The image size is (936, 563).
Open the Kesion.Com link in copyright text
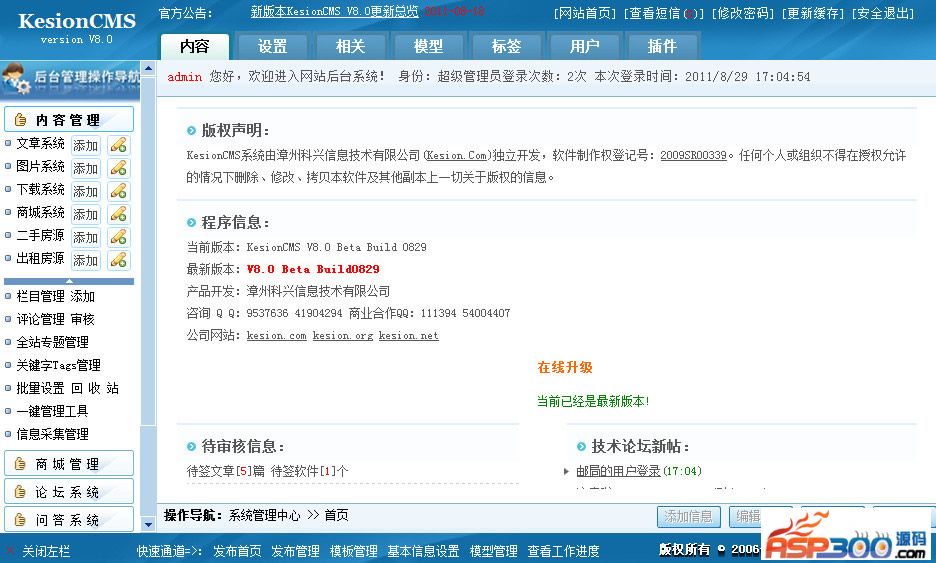point(457,155)
